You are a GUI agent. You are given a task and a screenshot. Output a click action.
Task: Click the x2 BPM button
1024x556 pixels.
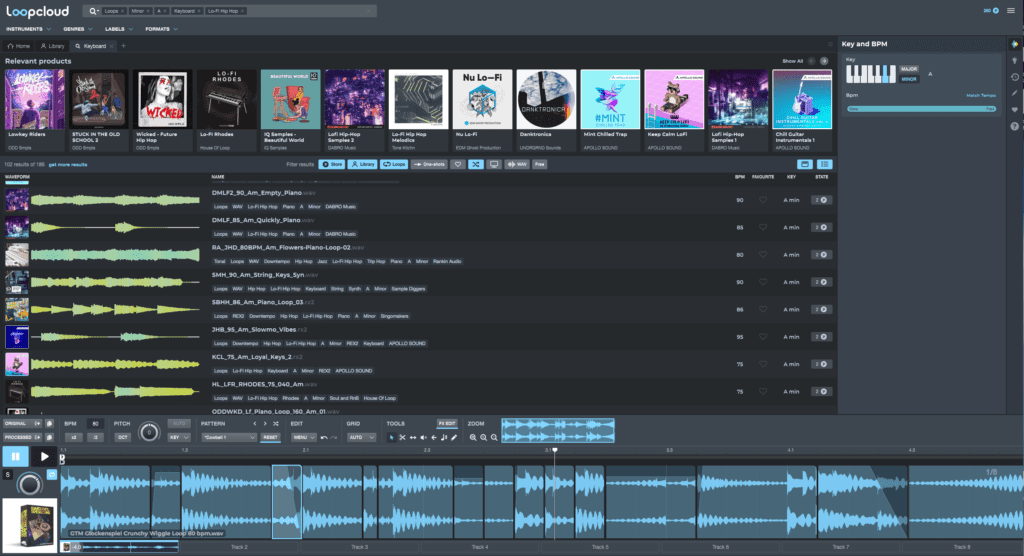coord(74,438)
